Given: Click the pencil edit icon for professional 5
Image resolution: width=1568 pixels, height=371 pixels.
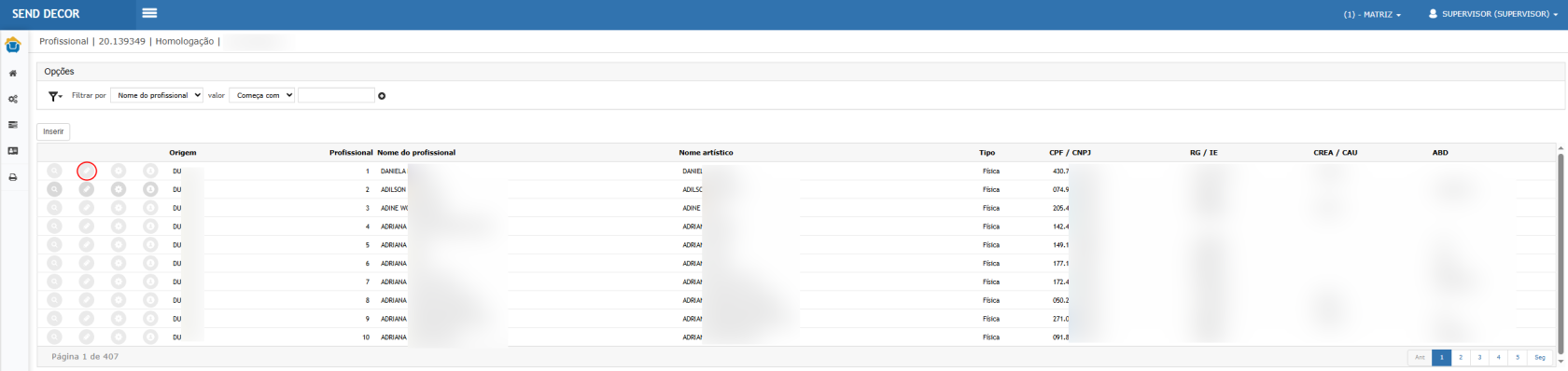Looking at the screenshot, I should [x=87, y=245].
